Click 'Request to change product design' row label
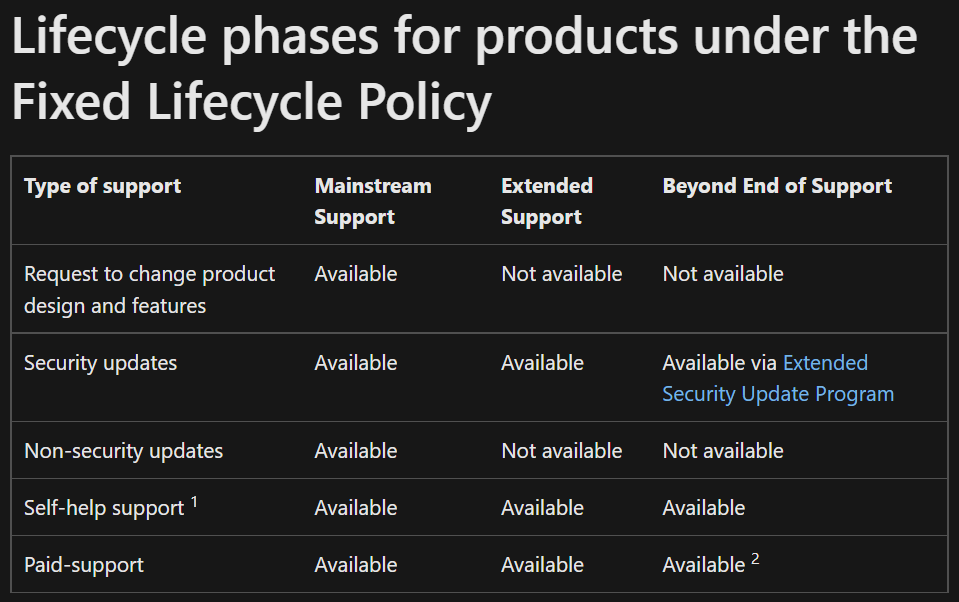Viewport: 959px width, 602px height. pyautogui.click(x=149, y=289)
